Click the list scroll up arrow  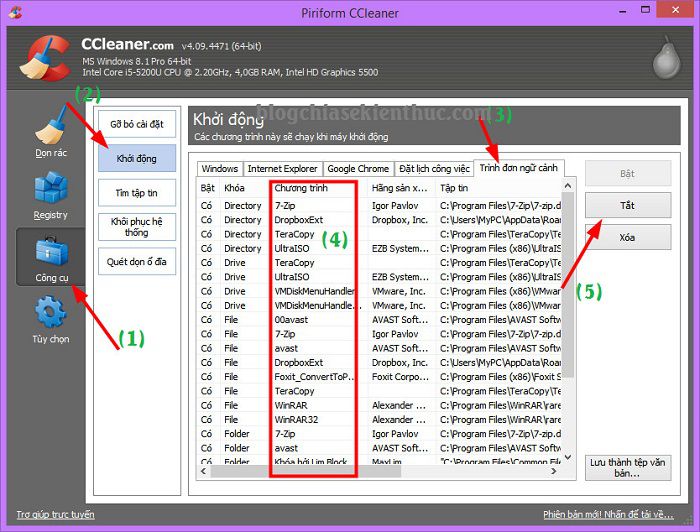pos(568,186)
